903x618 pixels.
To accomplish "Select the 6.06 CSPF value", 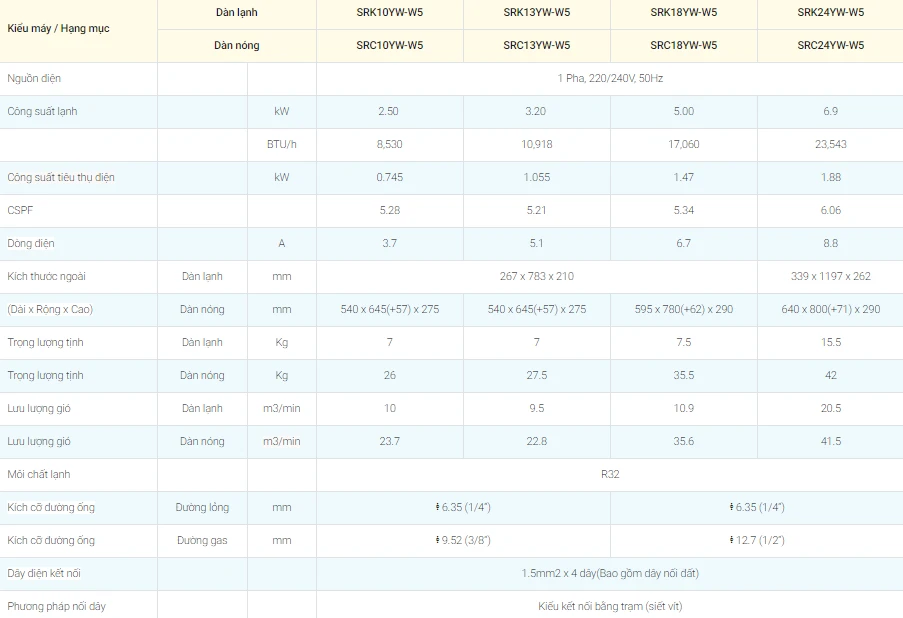I will (830, 210).
